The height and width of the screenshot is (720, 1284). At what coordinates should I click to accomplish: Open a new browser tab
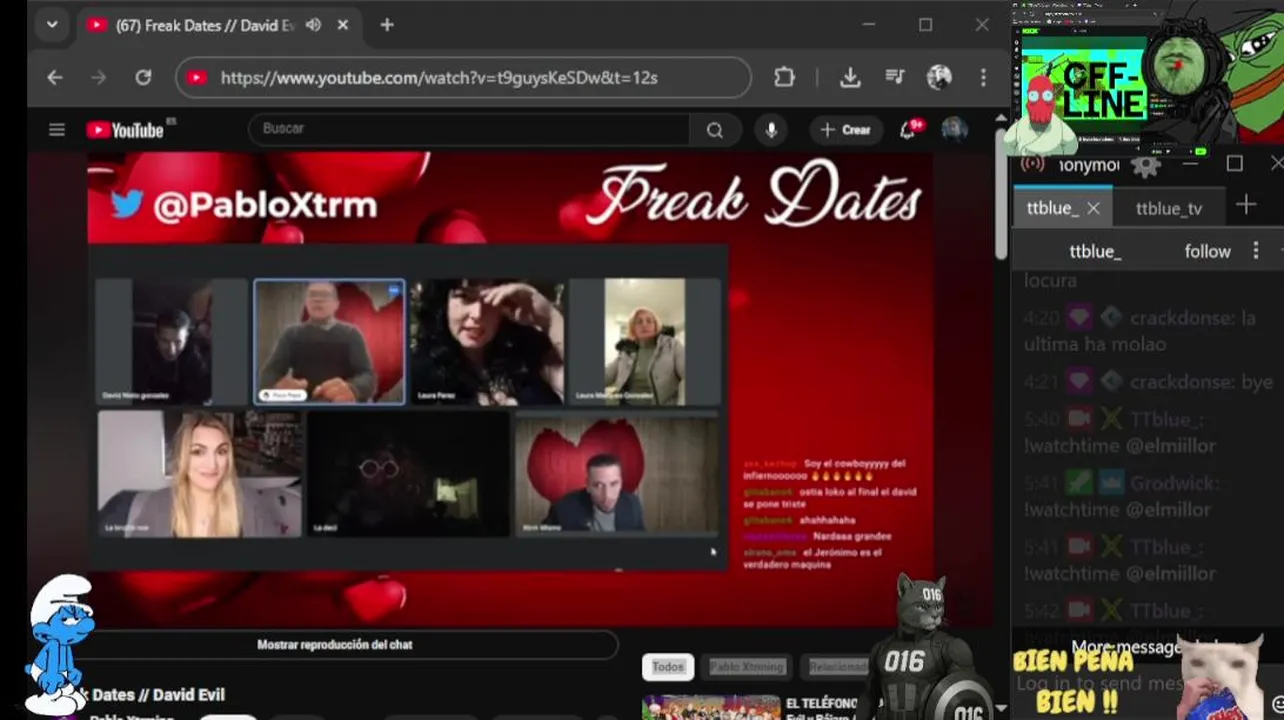[x=387, y=25]
